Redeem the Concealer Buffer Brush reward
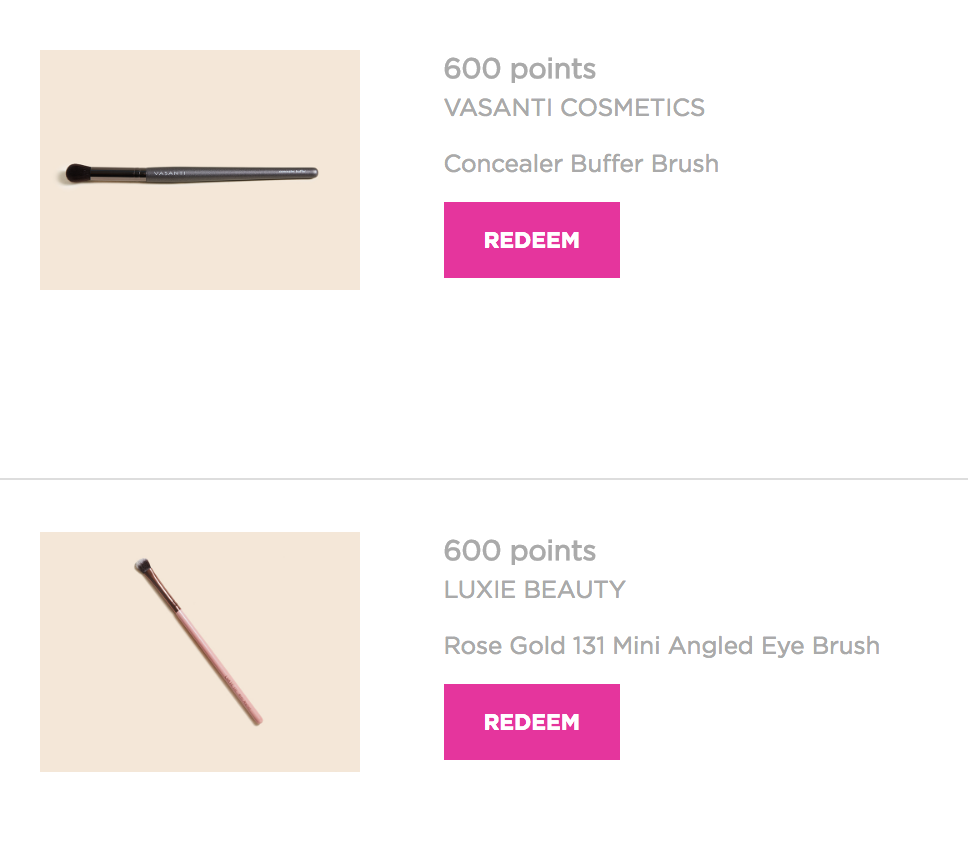Viewport: 968px width, 842px height. [532, 240]
